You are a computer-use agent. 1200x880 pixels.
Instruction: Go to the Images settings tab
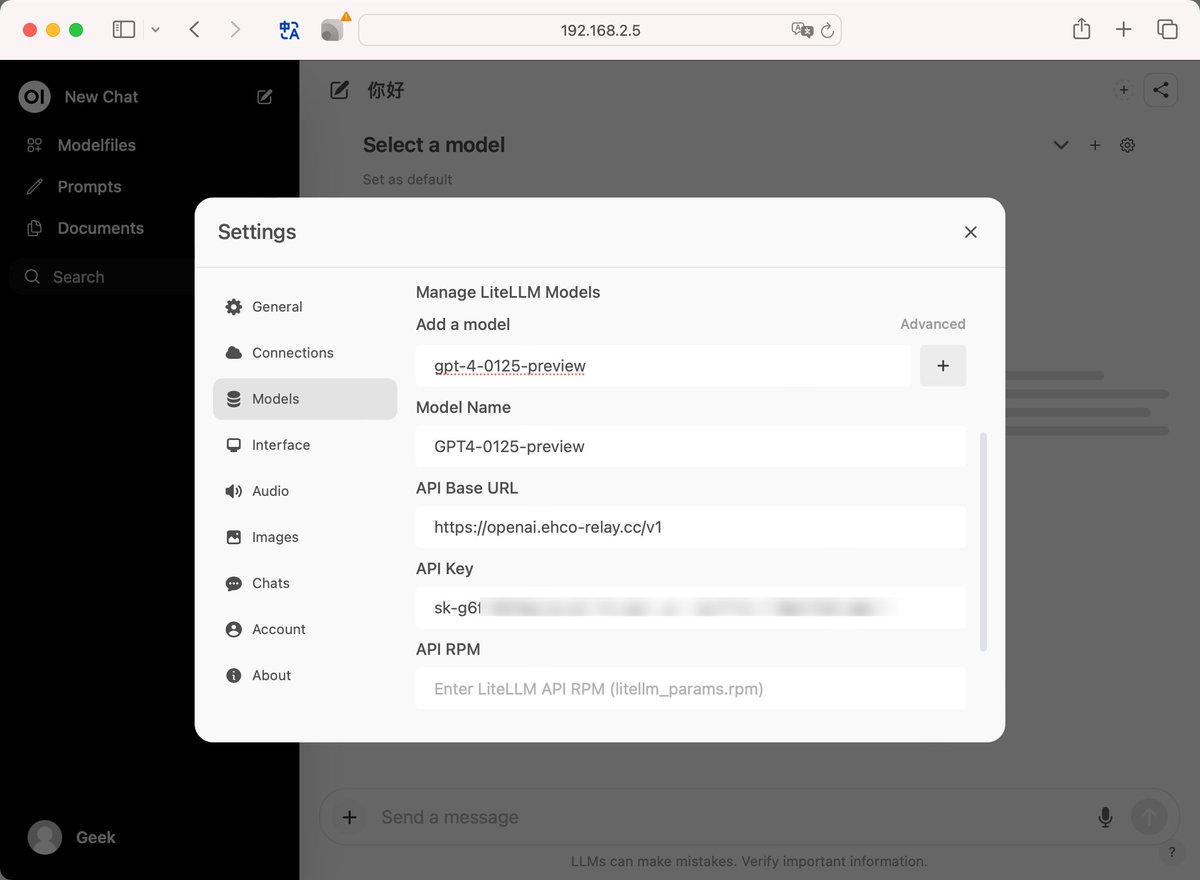pos(305,537)
